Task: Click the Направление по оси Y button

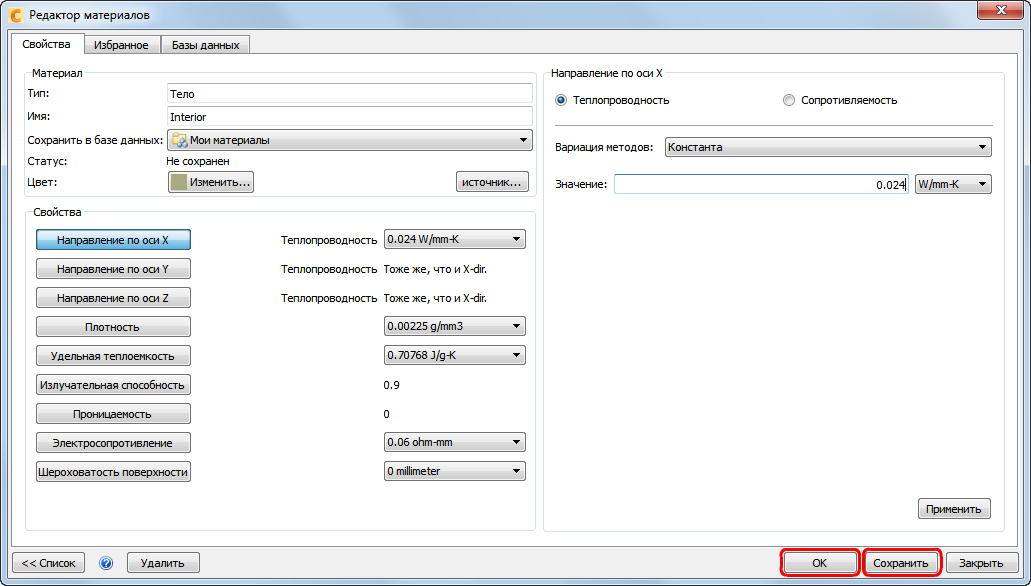Action: (113, 269)
